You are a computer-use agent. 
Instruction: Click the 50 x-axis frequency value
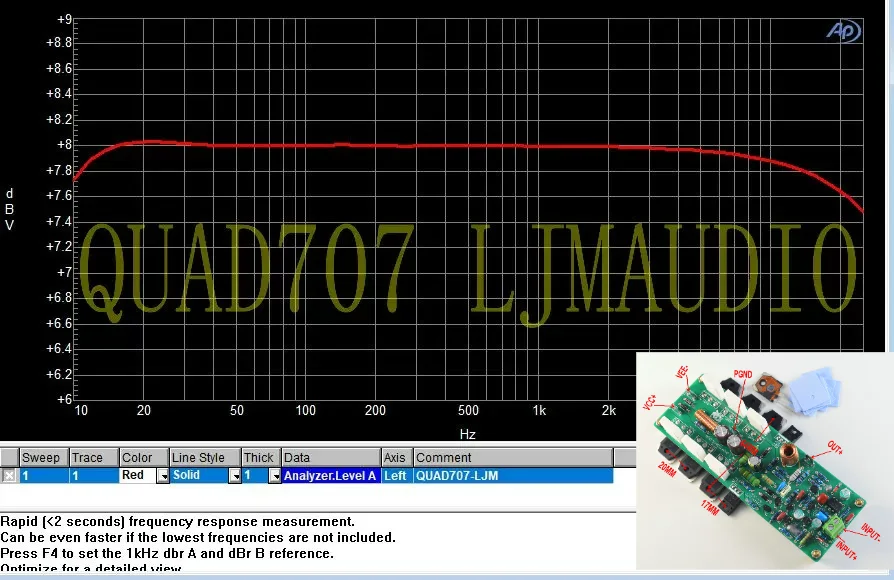click(237, 410)
